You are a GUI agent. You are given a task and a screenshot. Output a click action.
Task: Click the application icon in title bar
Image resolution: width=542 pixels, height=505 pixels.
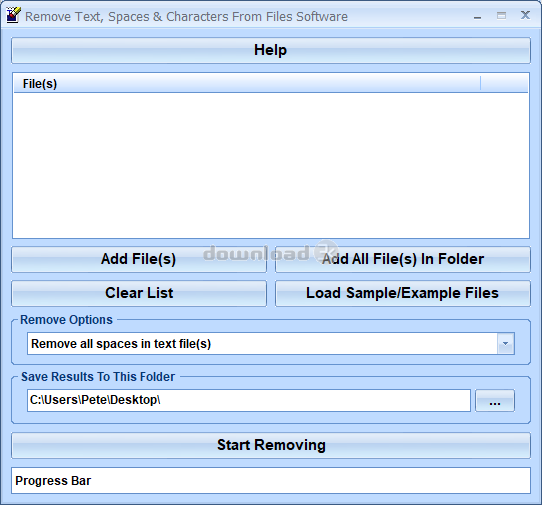coord(13,16)
